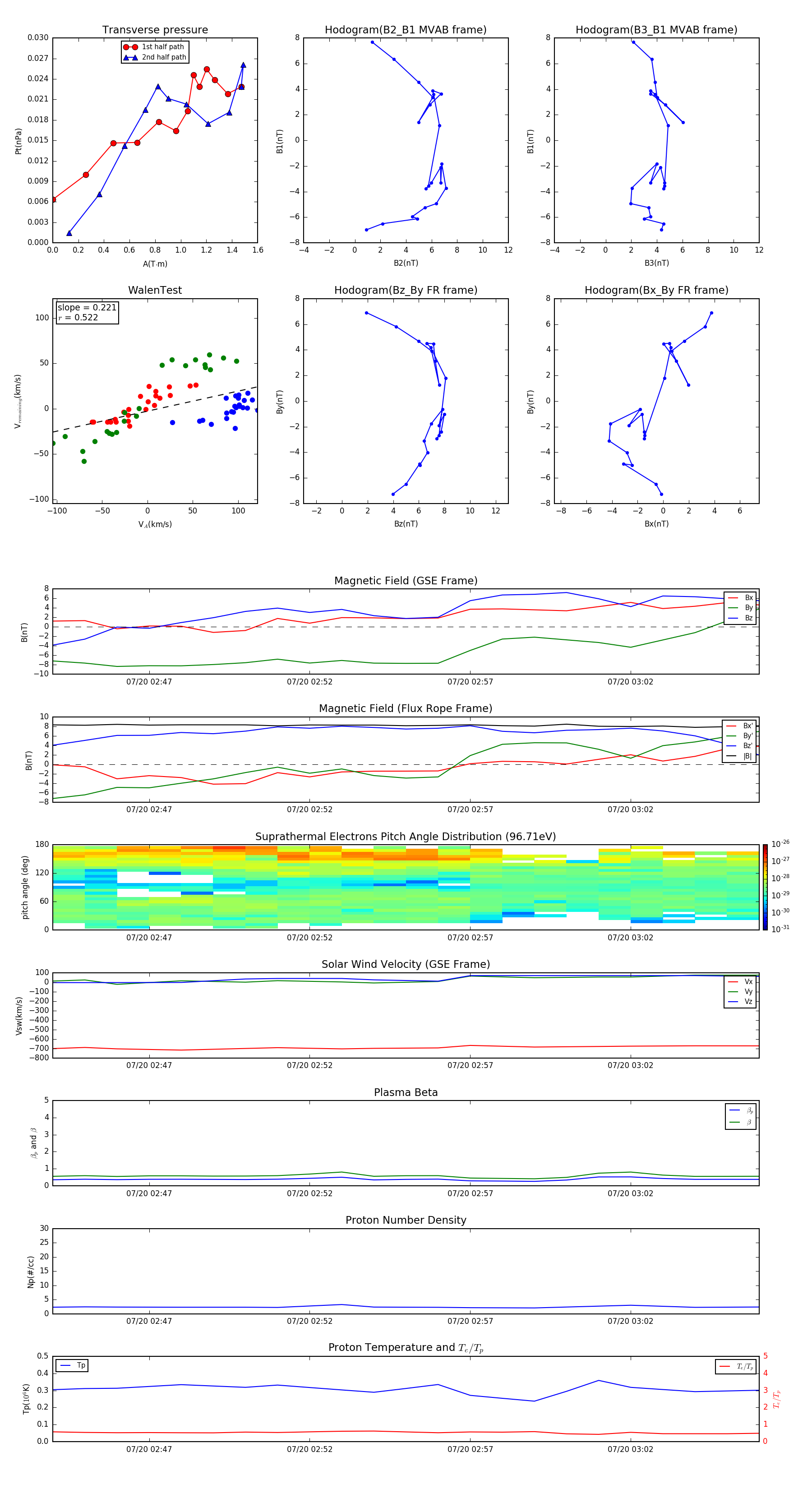Click 'V_A(km/s)' axis label in WalenTest

click(155, 524)
